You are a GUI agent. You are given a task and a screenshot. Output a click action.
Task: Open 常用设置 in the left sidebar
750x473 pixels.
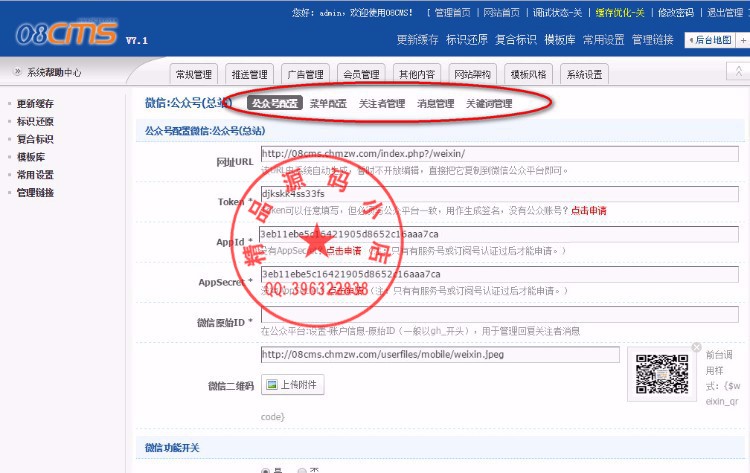click(x=35, y=175)
